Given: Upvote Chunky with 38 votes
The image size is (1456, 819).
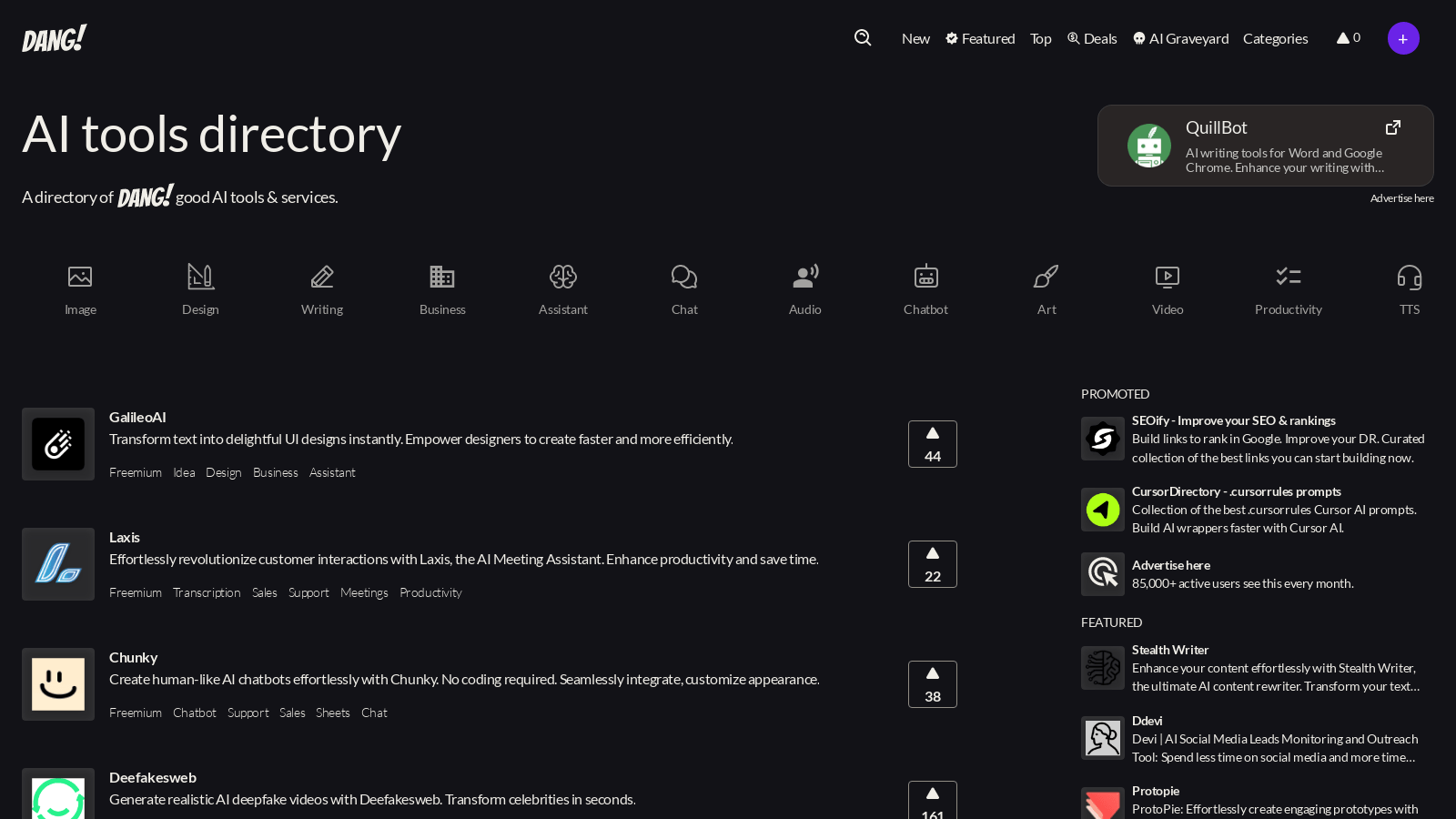Looking at the screenshot, I should click(x=933, y=684).
